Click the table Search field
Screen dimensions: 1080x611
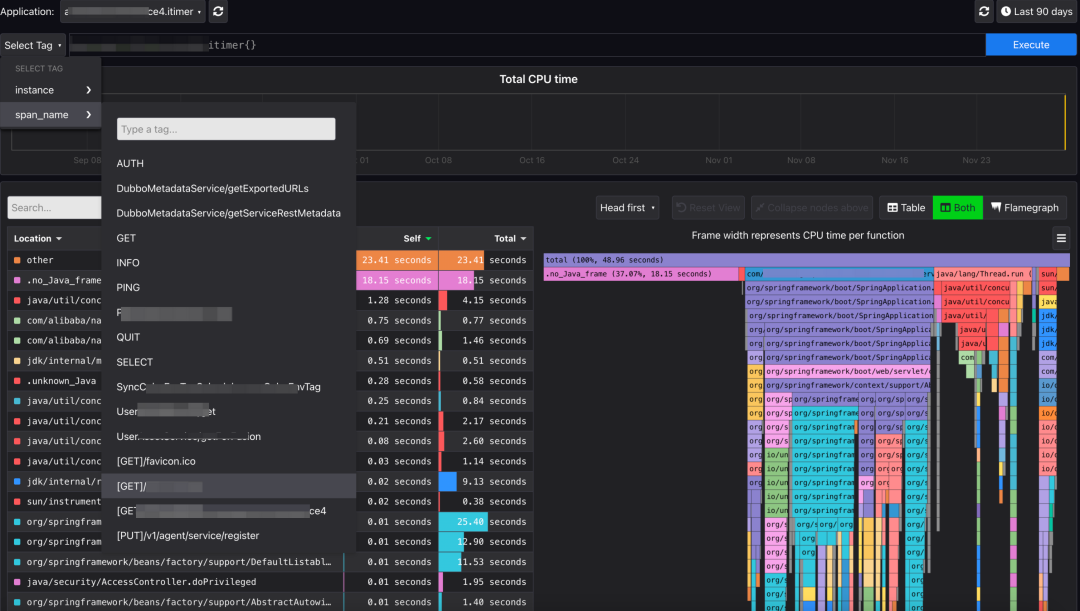(54, 207)
